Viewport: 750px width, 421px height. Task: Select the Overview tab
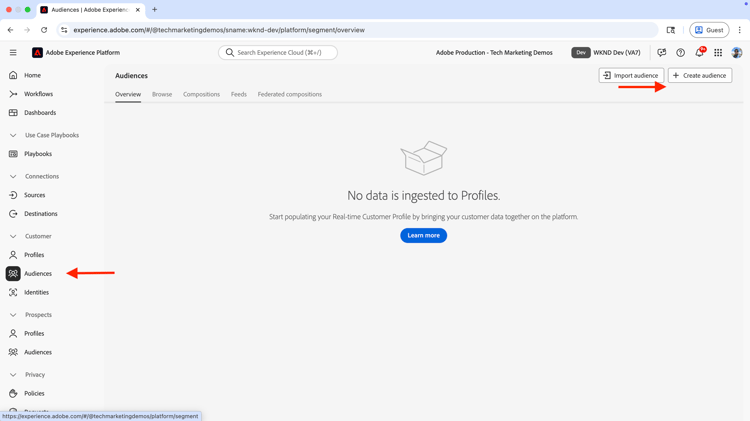128,94
